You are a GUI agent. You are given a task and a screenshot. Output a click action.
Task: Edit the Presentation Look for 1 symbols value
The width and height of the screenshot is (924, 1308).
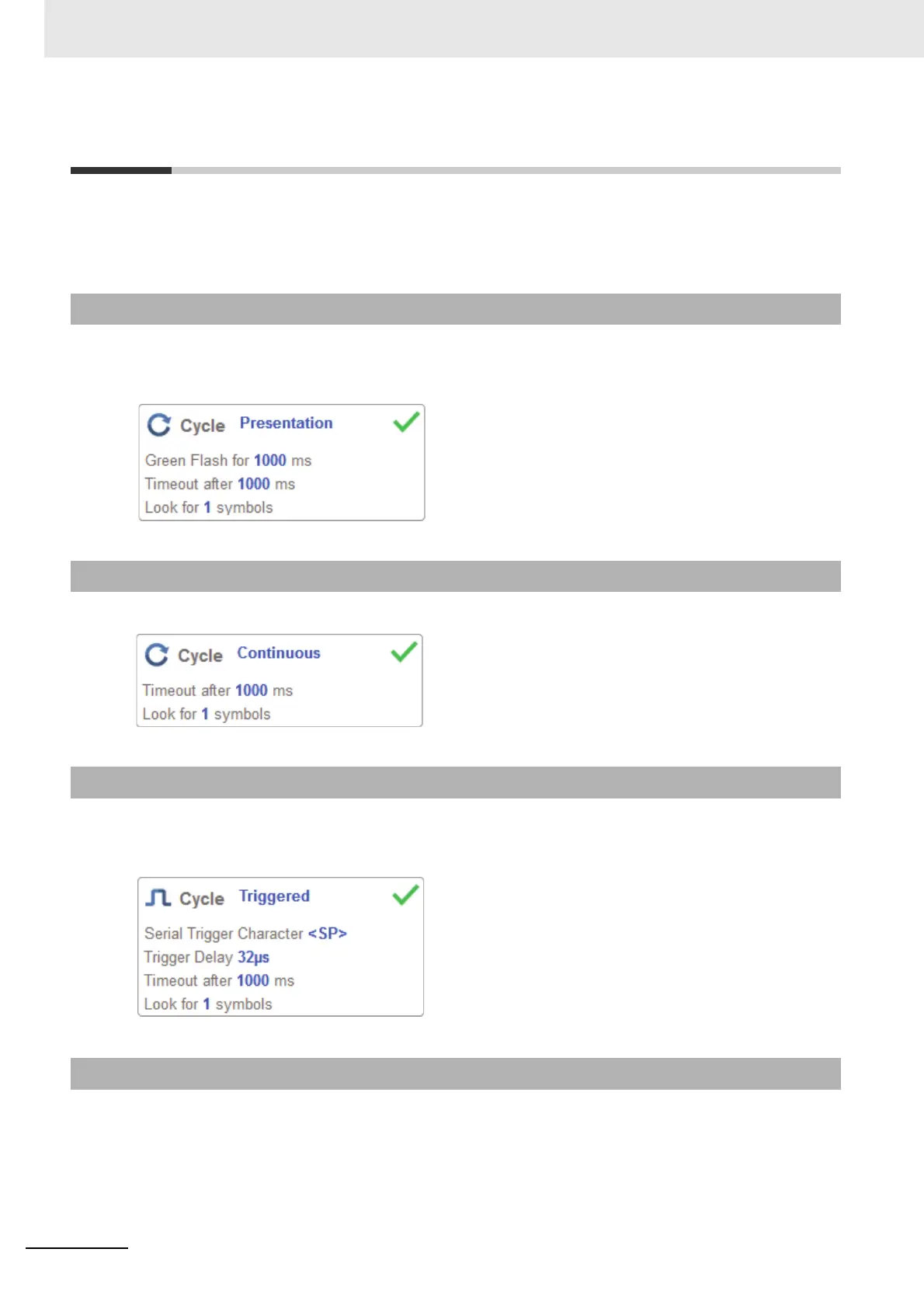click(207, 507)
